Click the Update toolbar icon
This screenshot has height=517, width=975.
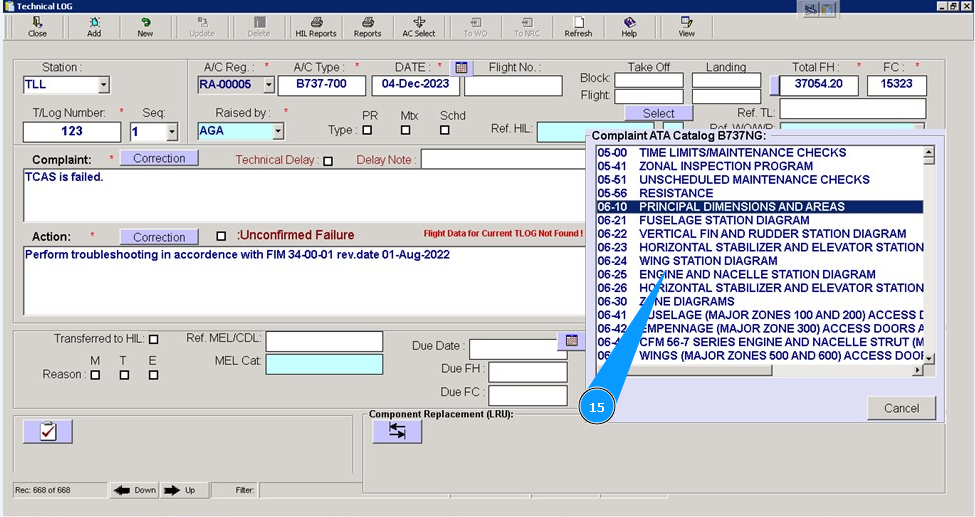click(x=202, y=27)
